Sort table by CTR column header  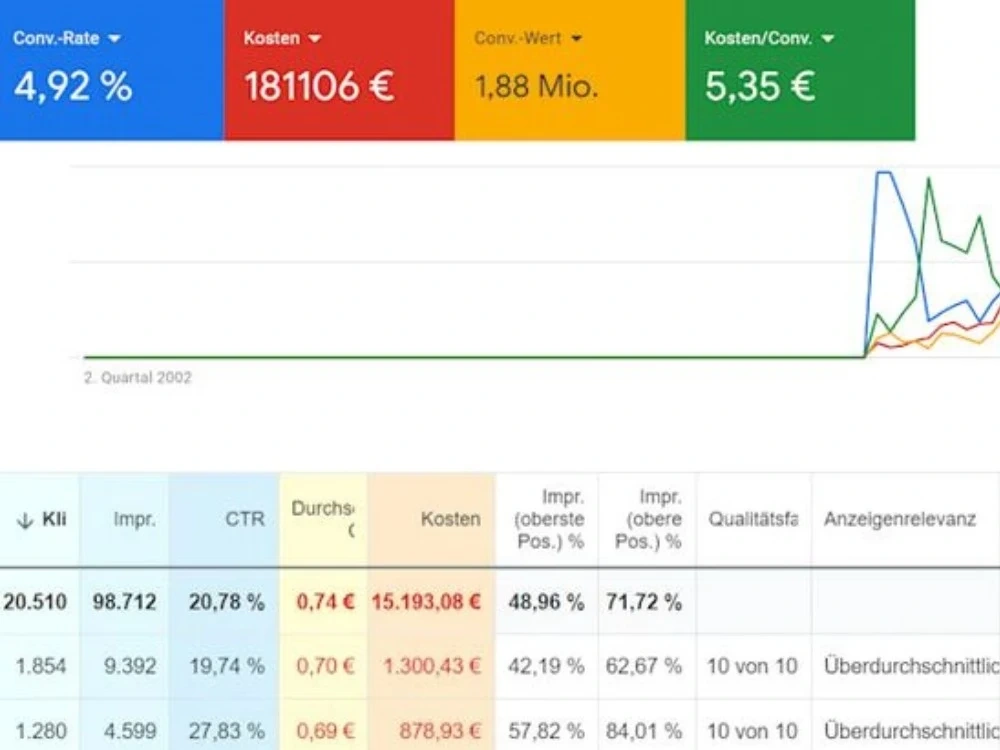tap(245, 519)
